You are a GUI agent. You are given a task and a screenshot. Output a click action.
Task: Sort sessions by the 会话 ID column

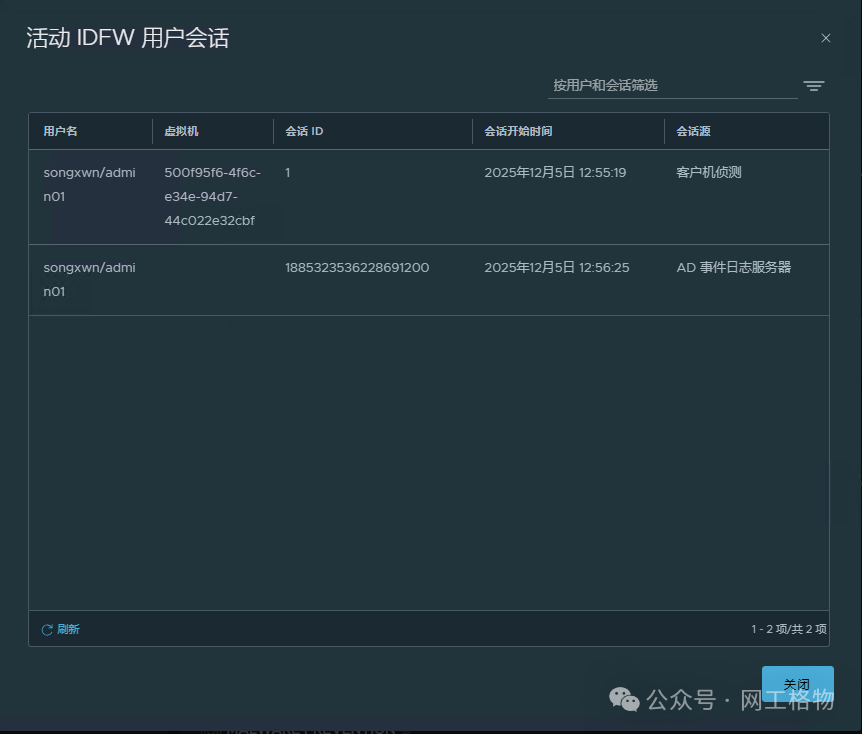pyautogui.click(x=303, y=131)
